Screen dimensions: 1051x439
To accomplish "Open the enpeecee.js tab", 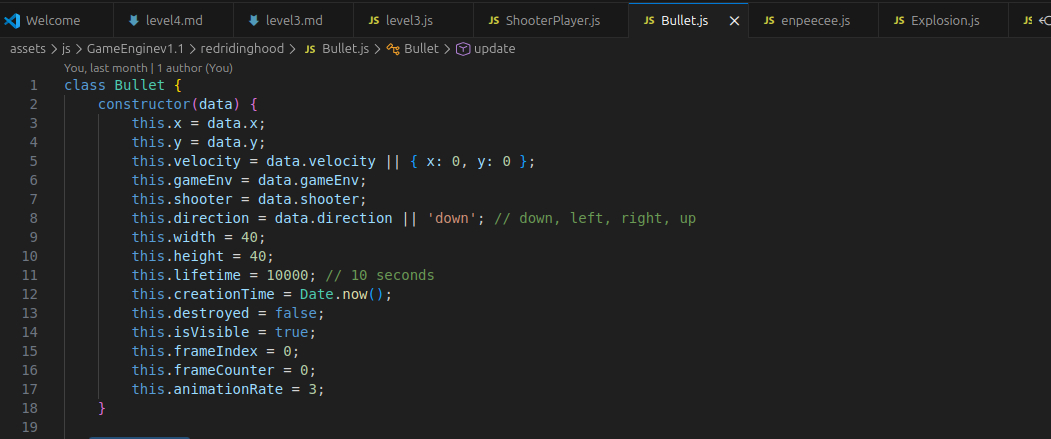I will pyautogui.click(x=808, y=20).
